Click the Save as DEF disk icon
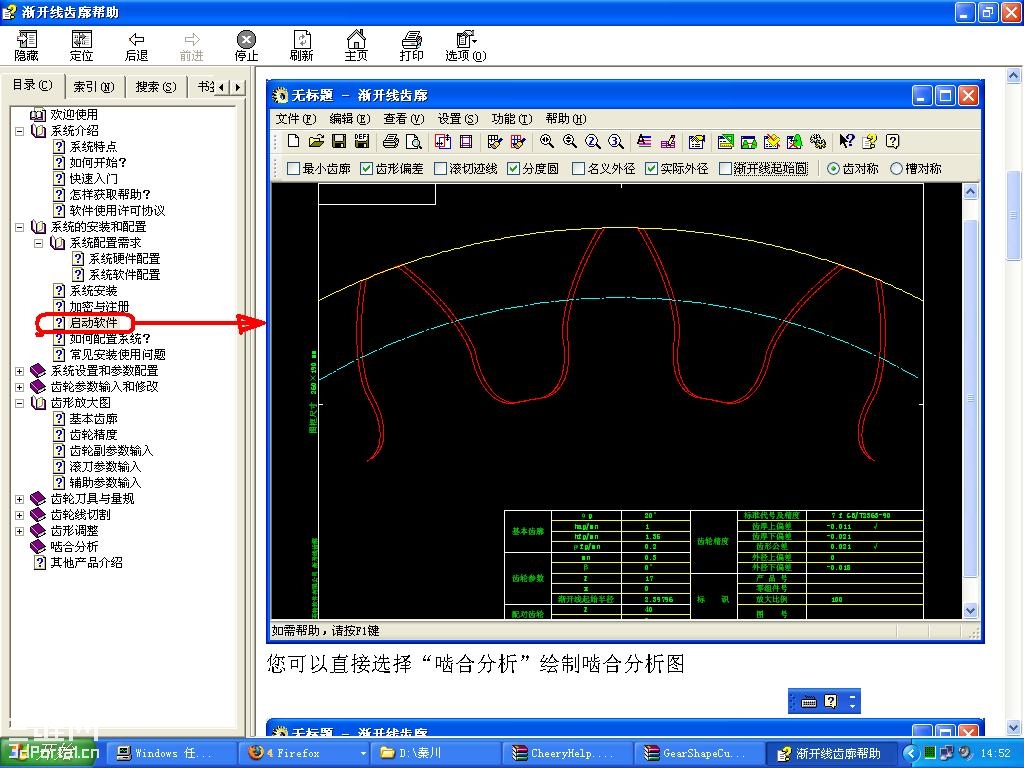Viewport: 1024px width, 768px height. [361, 141]
